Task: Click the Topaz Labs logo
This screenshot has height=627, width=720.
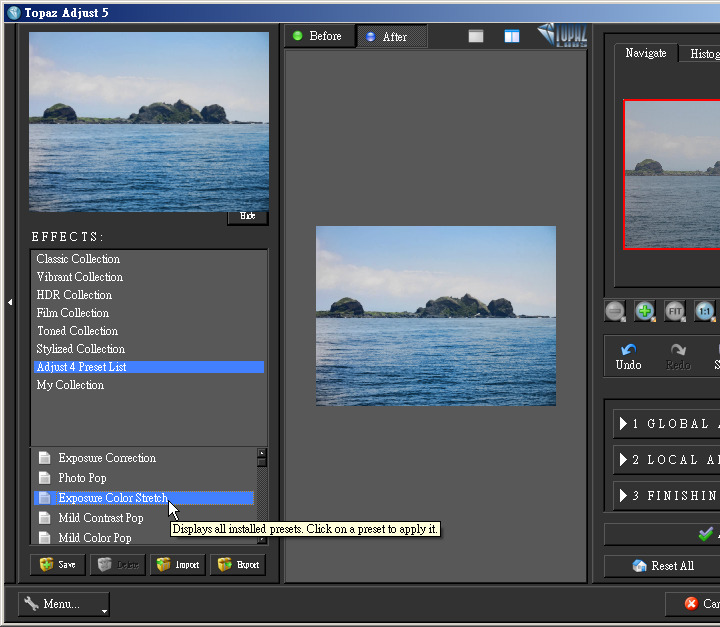Action: pos(562,35)
